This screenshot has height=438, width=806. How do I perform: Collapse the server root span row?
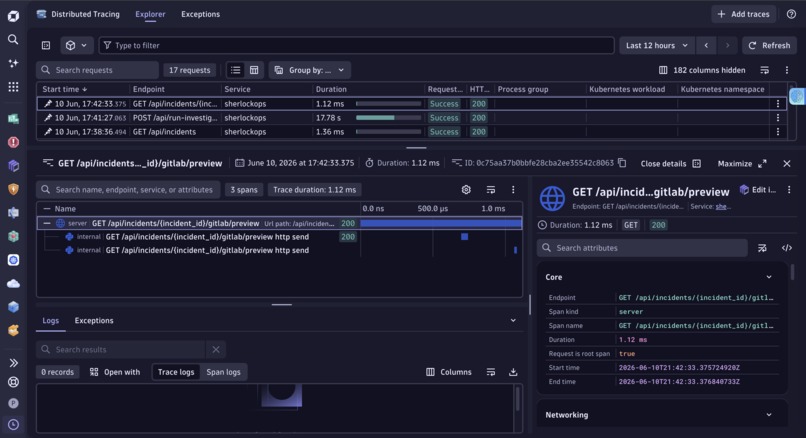coord(47,223)
